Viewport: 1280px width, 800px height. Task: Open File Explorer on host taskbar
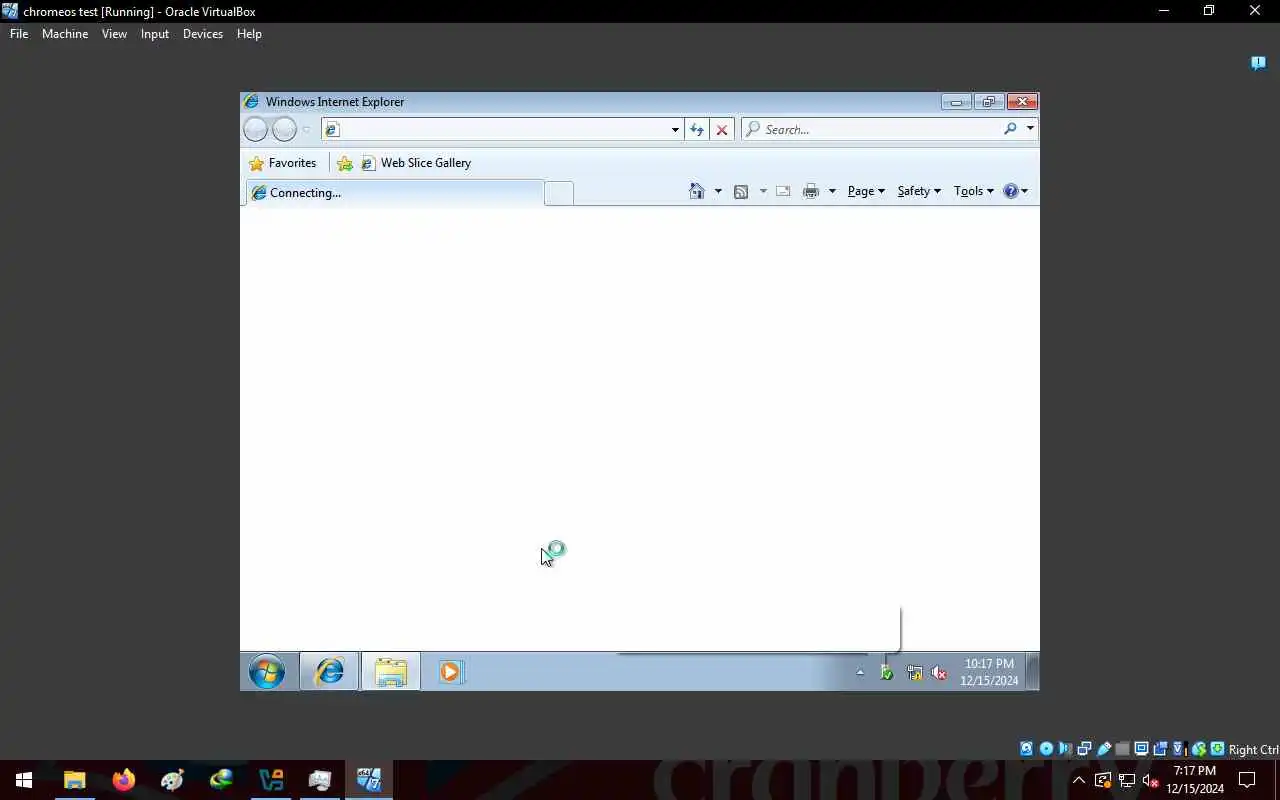[x=75, y=780]
